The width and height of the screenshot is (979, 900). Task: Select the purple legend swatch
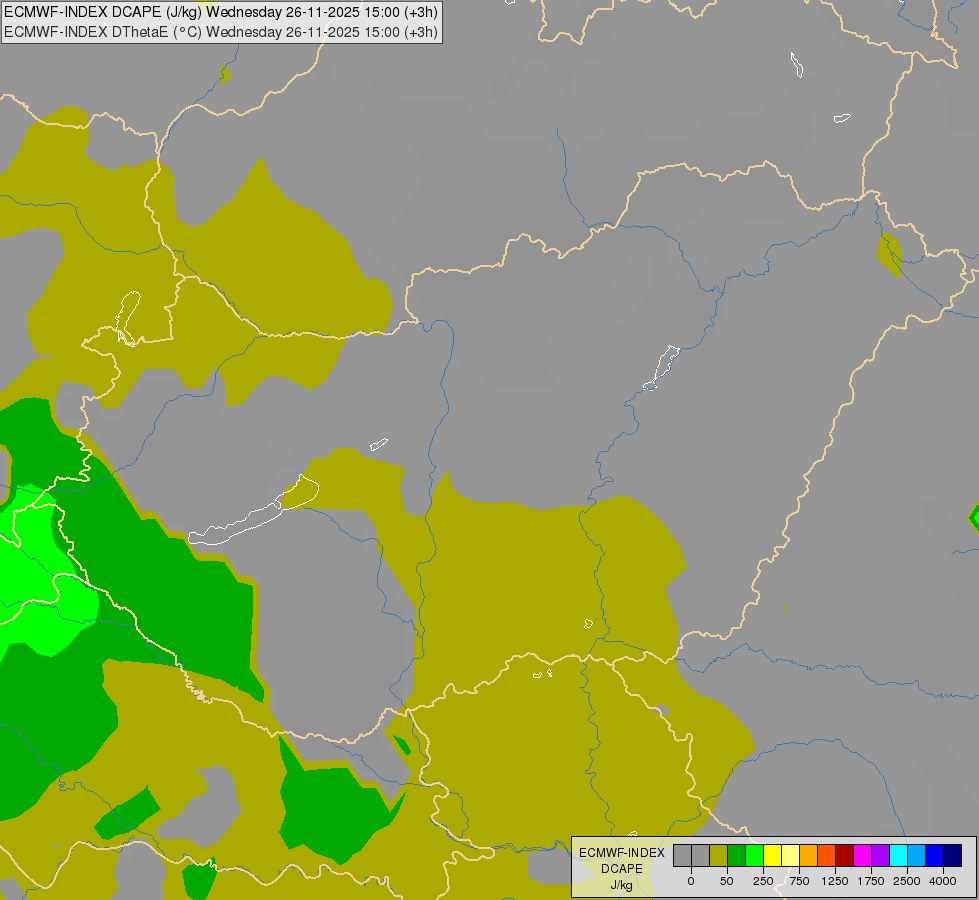pos(880,856)
